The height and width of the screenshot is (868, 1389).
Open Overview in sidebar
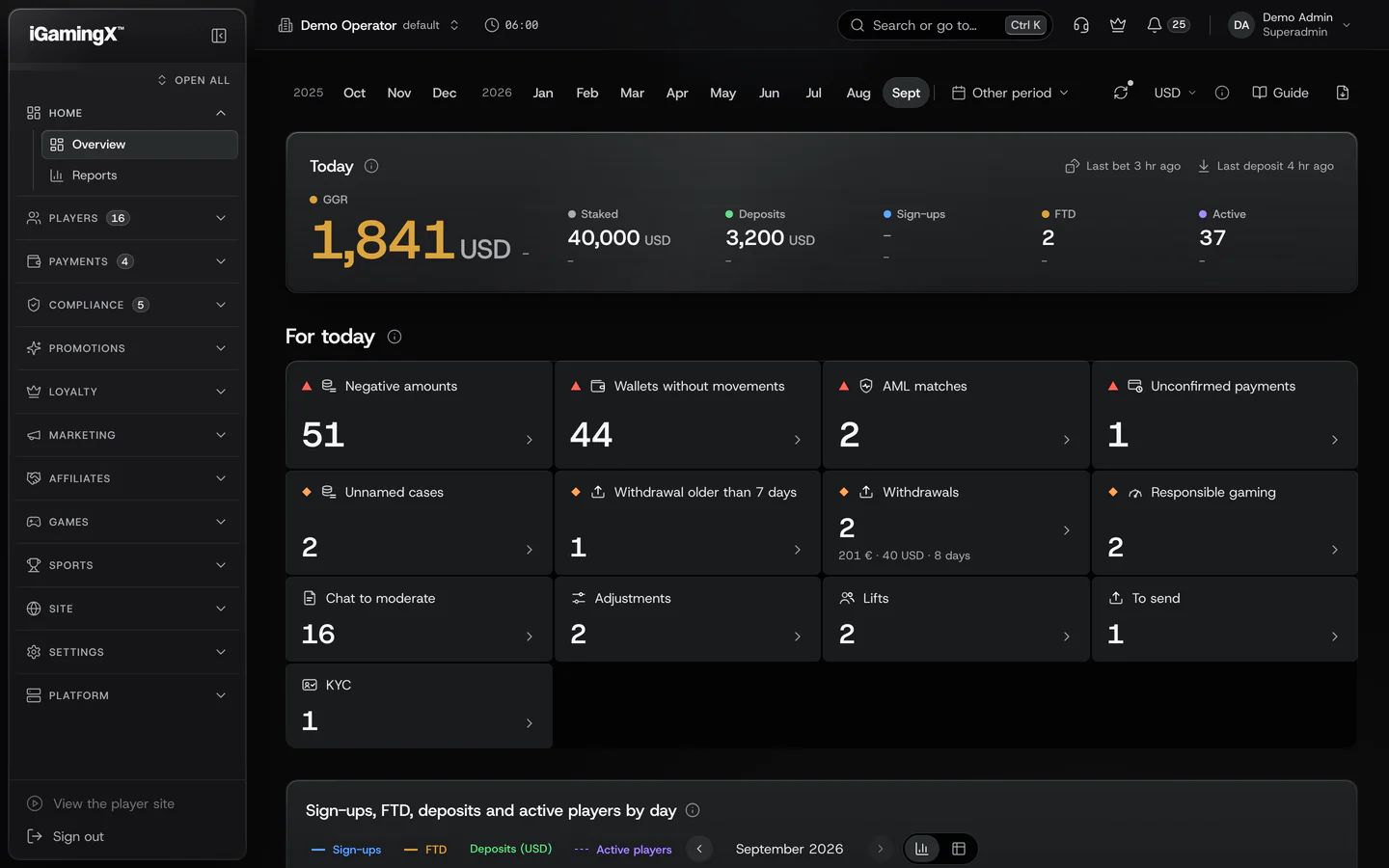pos(140,145)
